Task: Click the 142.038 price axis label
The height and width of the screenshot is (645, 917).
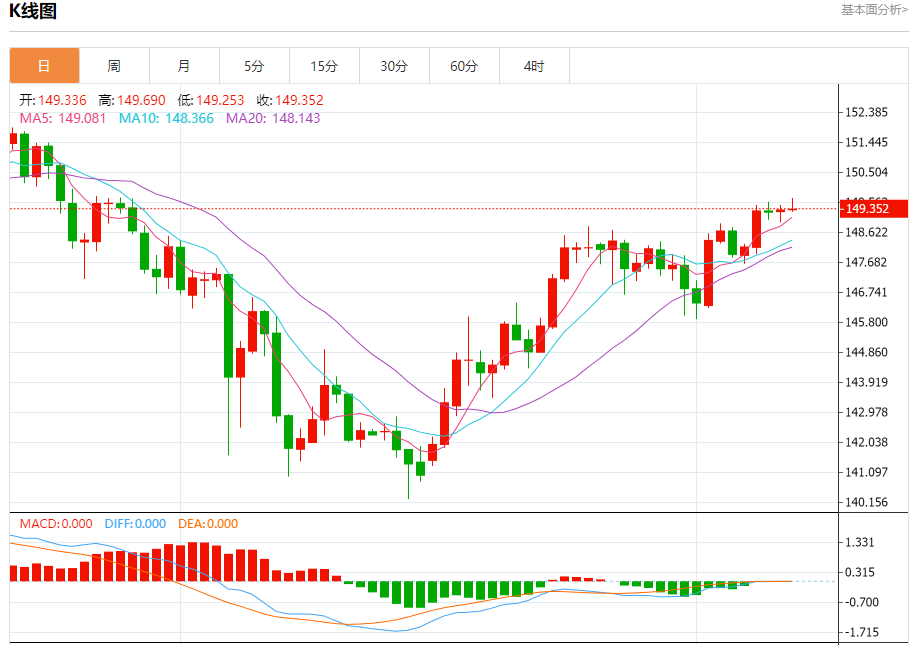Action: click(867, 442)
